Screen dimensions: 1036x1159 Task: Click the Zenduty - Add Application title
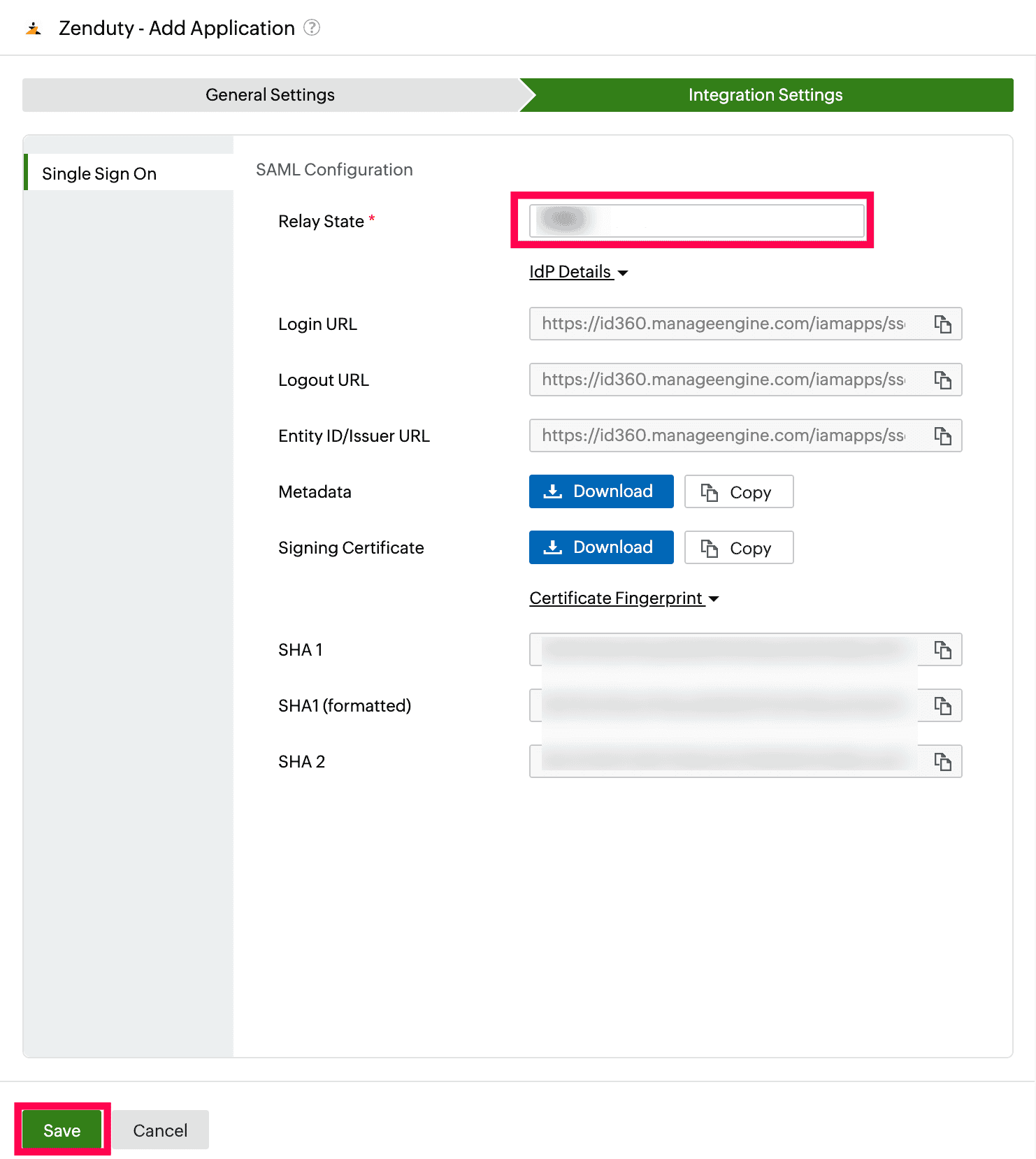coord(177,28)
